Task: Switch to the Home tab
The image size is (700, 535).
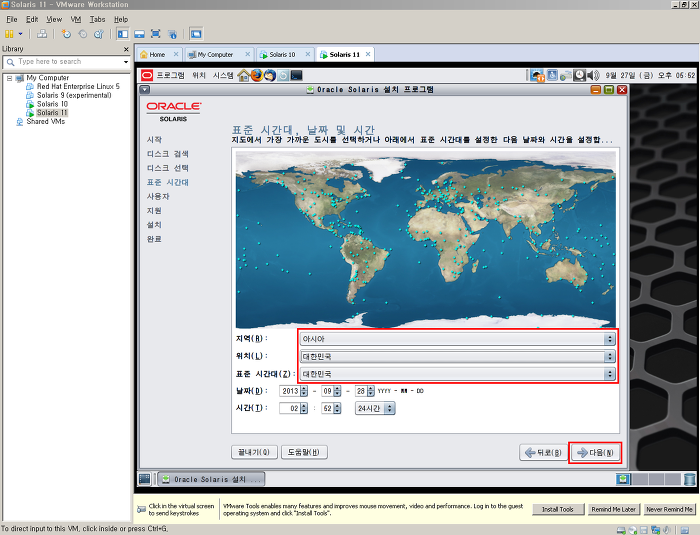Action: tap(157, 54)
